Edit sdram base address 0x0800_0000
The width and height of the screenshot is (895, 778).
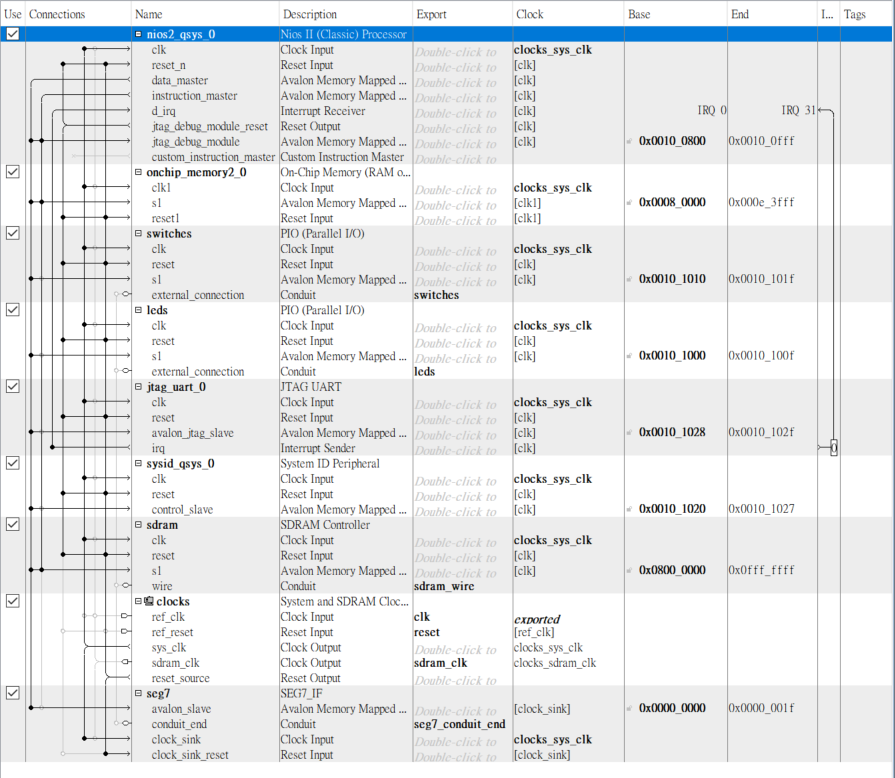[672, 570]
